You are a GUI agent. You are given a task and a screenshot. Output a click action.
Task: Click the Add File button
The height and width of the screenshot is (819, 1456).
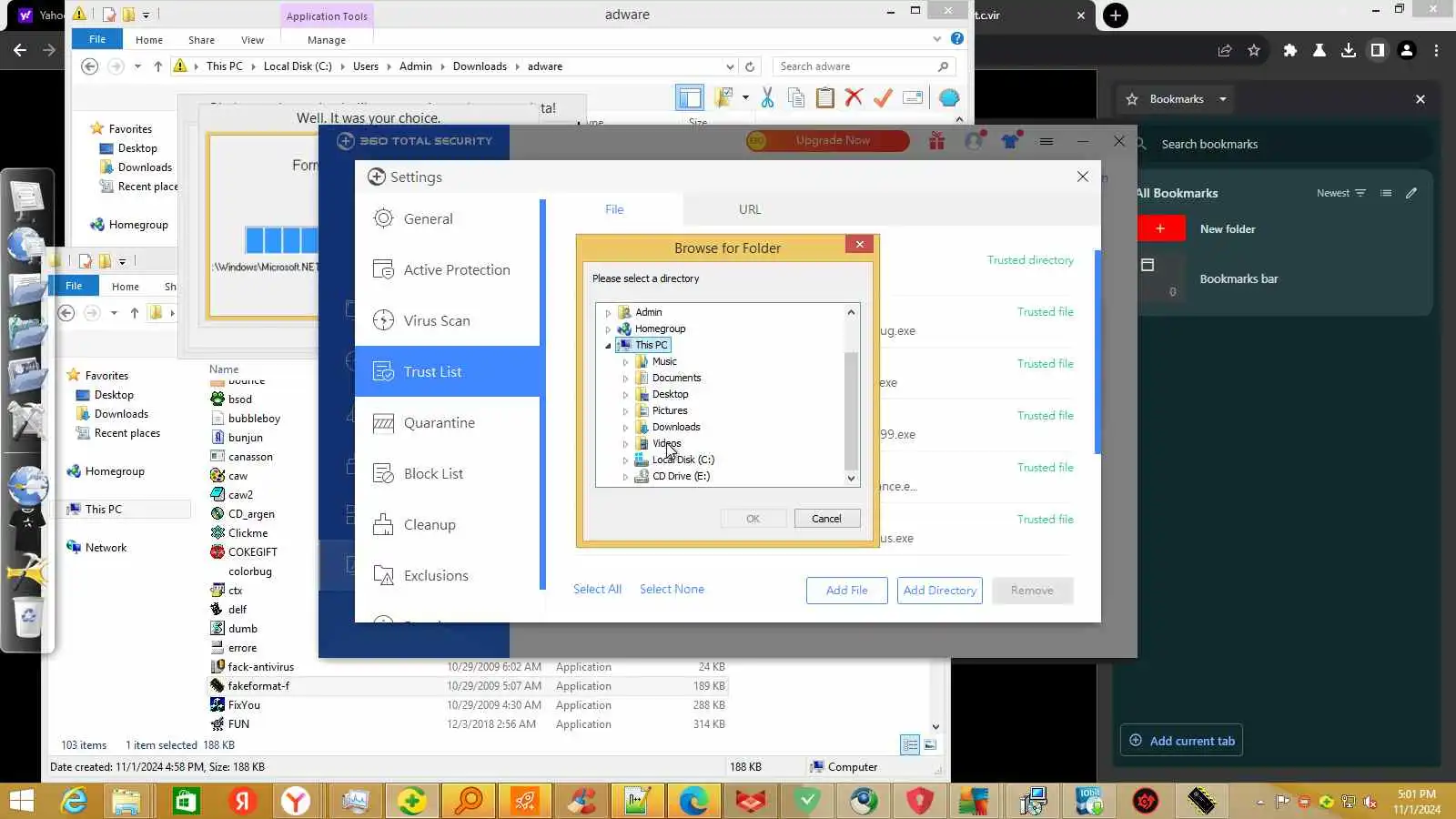click(x=846, y=591)
